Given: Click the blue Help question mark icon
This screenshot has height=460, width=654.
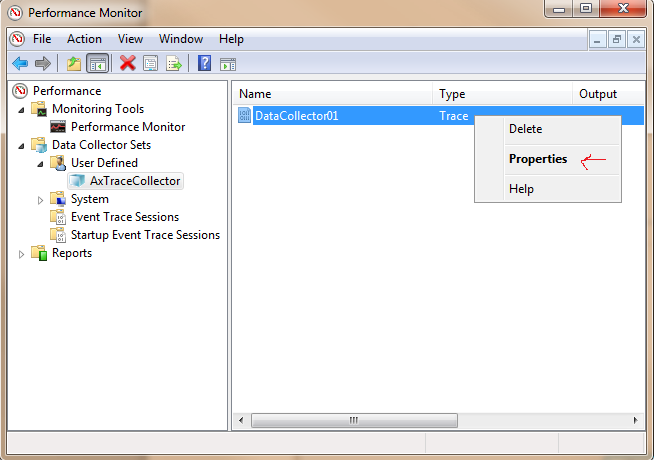Looking at the screenshot, I should click(x=204, y=63).
